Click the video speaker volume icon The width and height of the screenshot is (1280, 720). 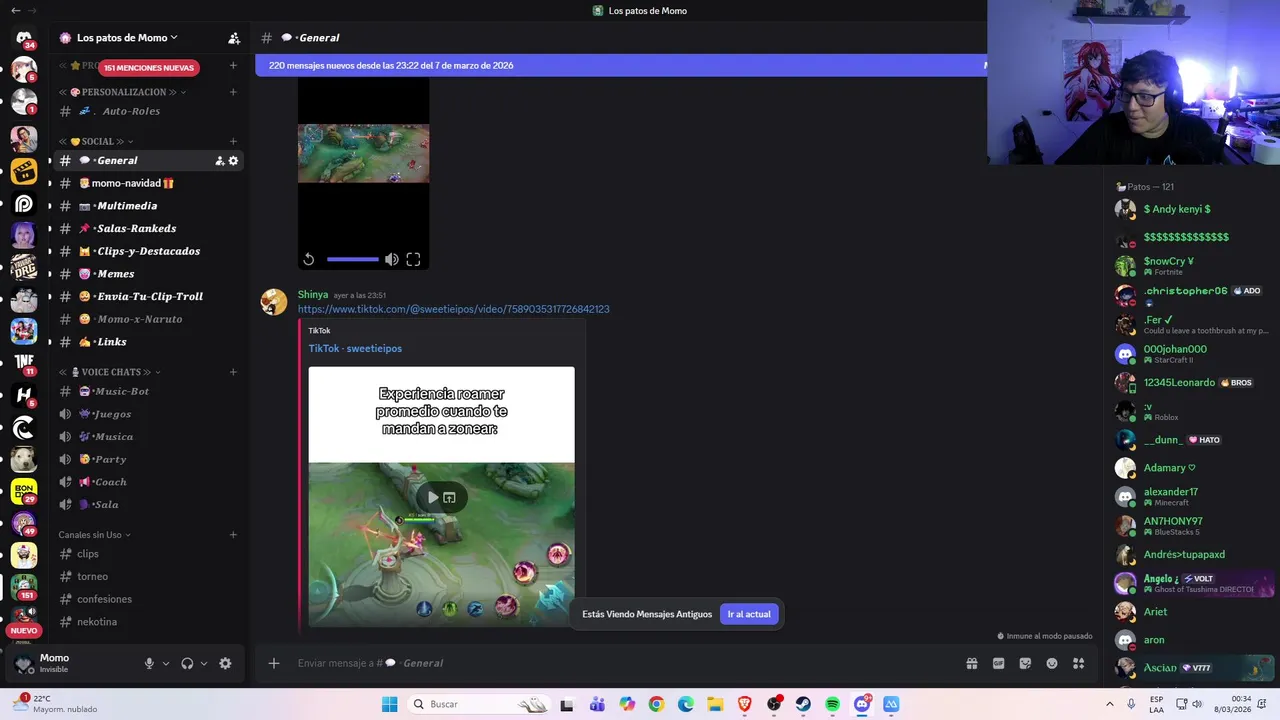click(x=392, y=259)
